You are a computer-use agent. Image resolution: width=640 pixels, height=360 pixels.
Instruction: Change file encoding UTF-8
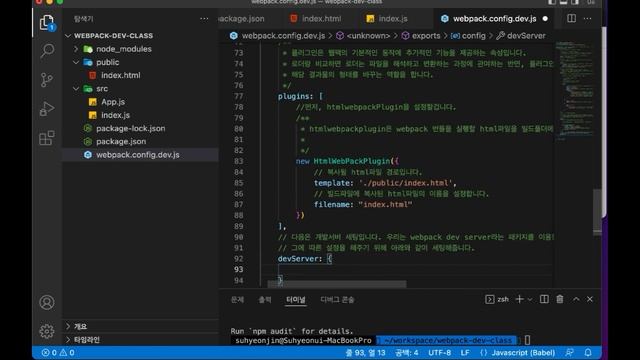pos(440,353)
